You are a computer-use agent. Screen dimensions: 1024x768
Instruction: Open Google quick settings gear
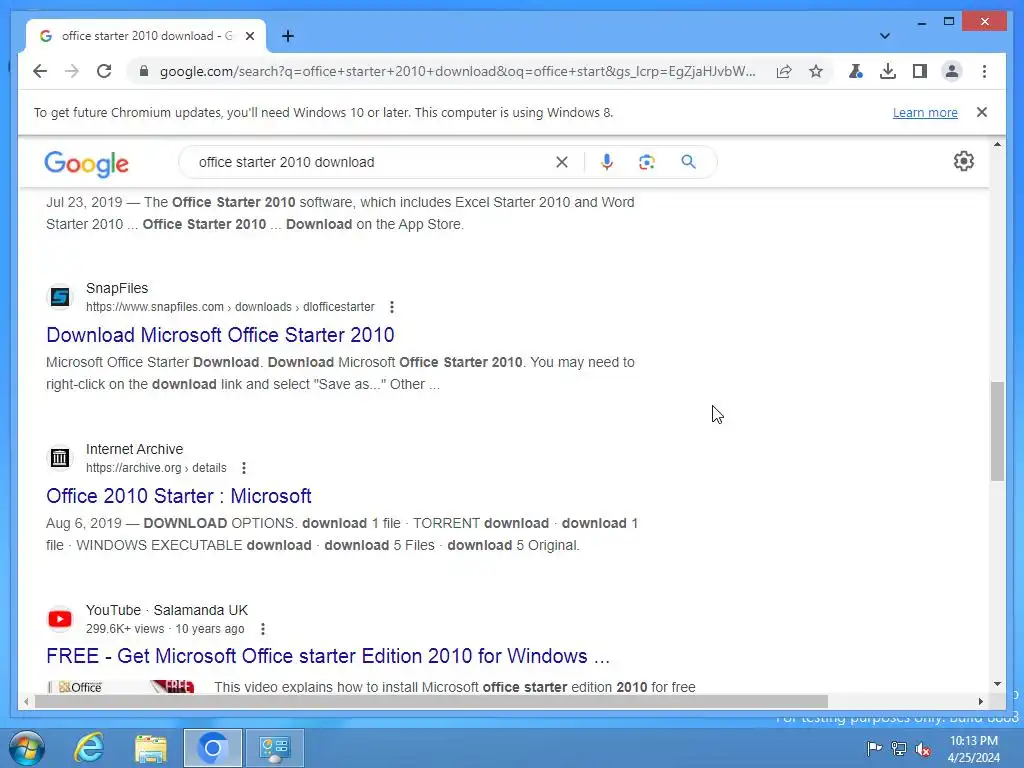tap(963, 161)
